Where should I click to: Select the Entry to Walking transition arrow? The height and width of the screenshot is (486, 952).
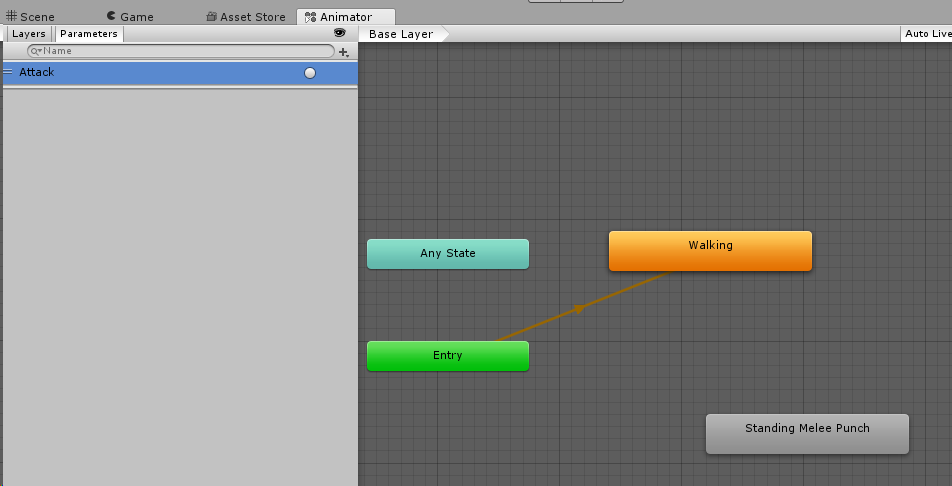[580, 309]
